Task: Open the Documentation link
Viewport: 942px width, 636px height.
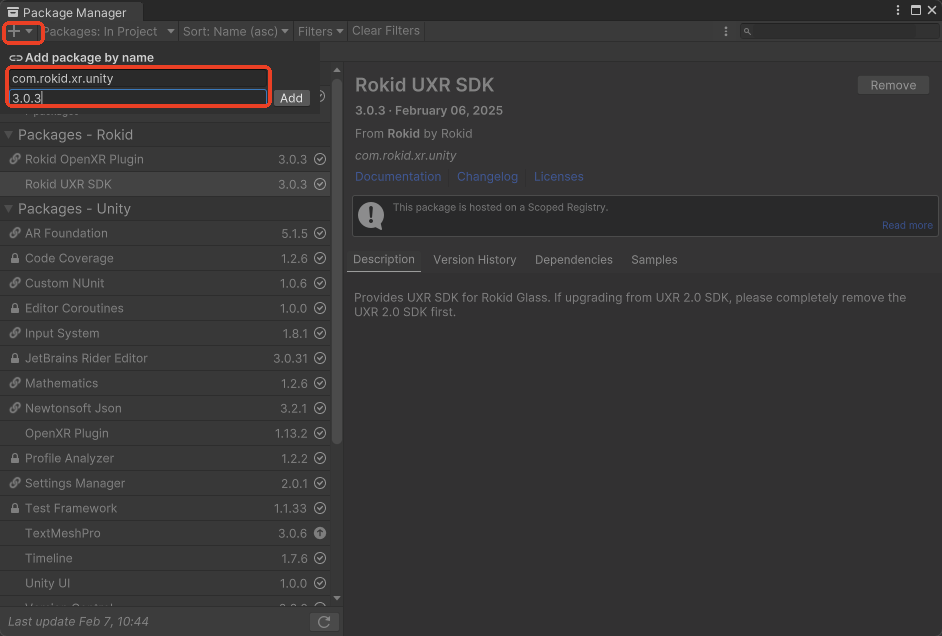Action: pos(398,177)
